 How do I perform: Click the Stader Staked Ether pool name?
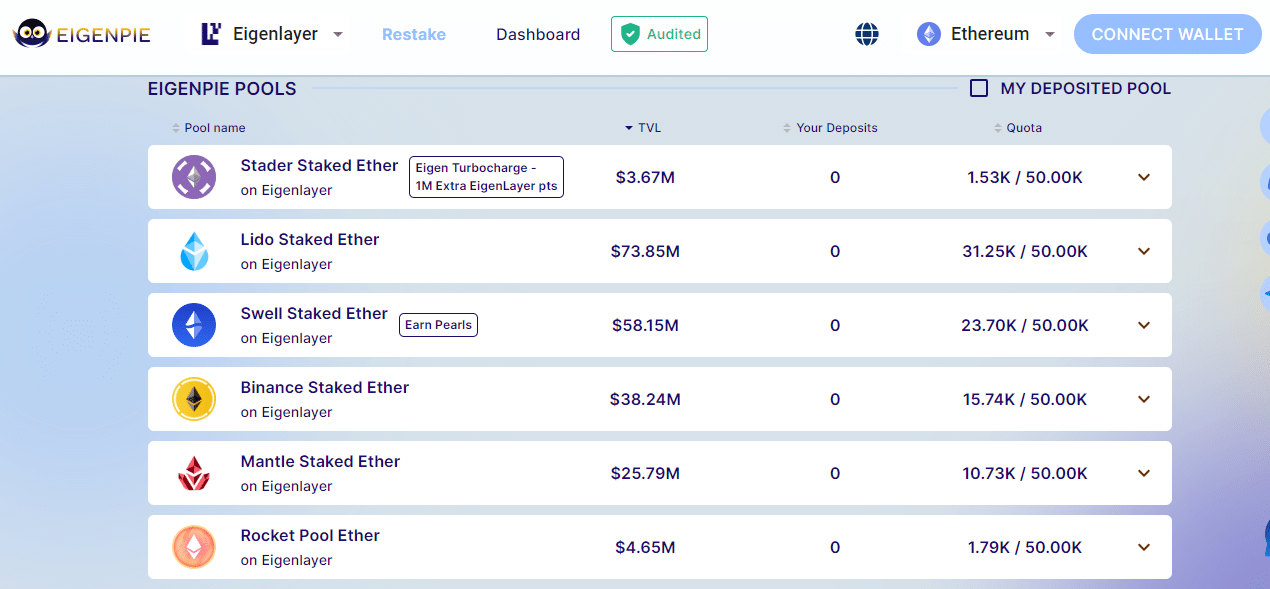point(319,166)
